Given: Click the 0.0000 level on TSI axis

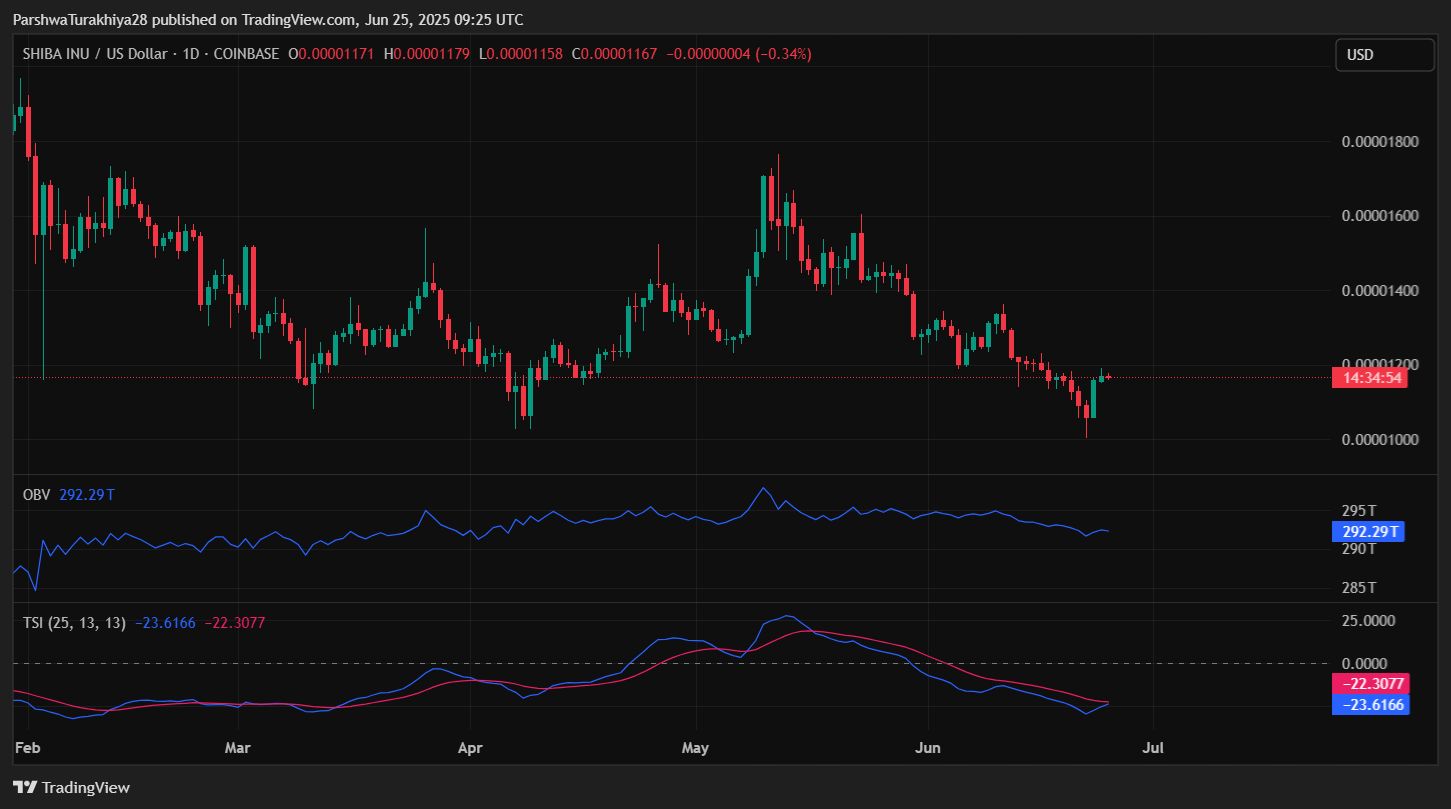Looking at the screenshot, I should 1364,663.
